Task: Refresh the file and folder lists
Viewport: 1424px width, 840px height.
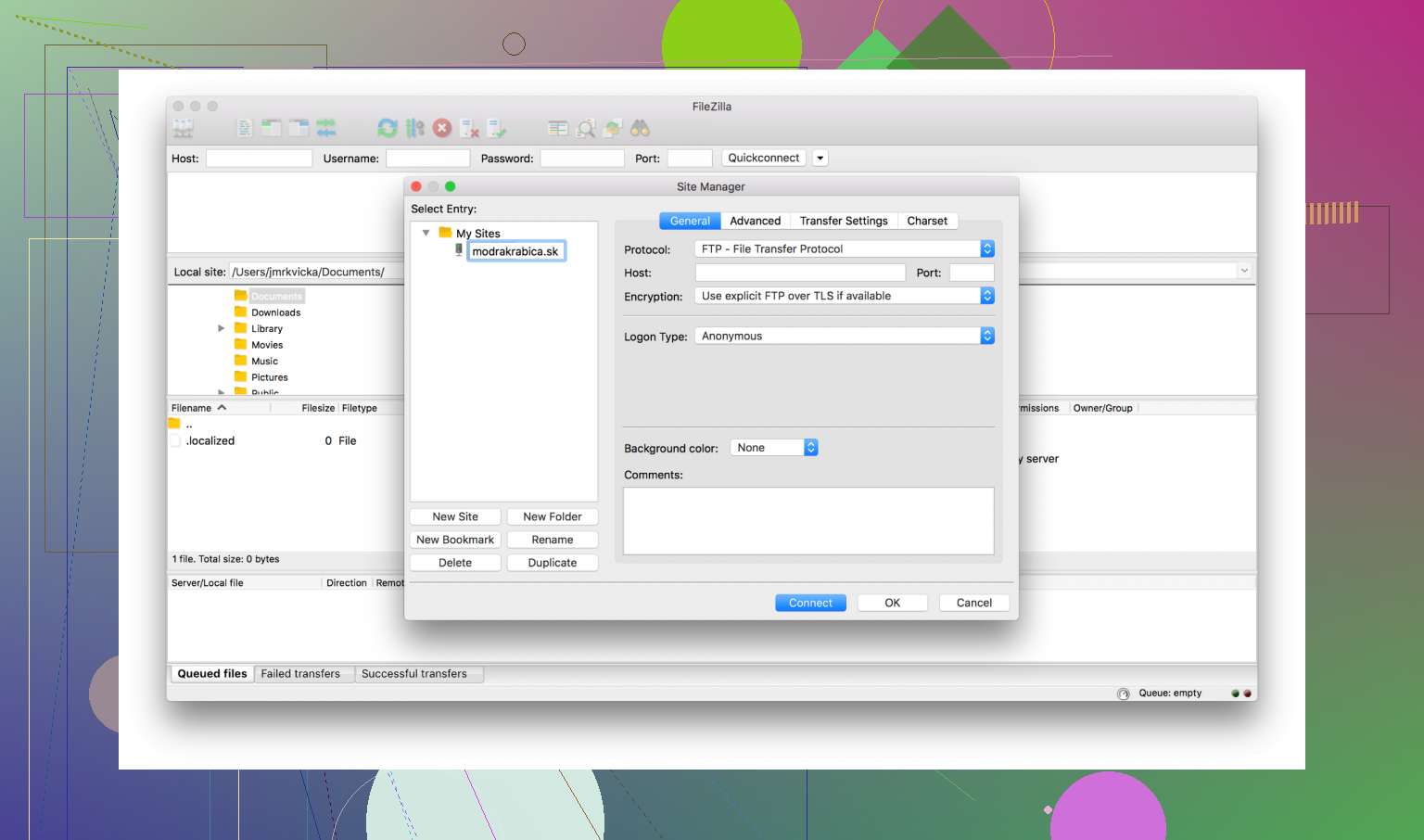Action: [x=387, y=127]
